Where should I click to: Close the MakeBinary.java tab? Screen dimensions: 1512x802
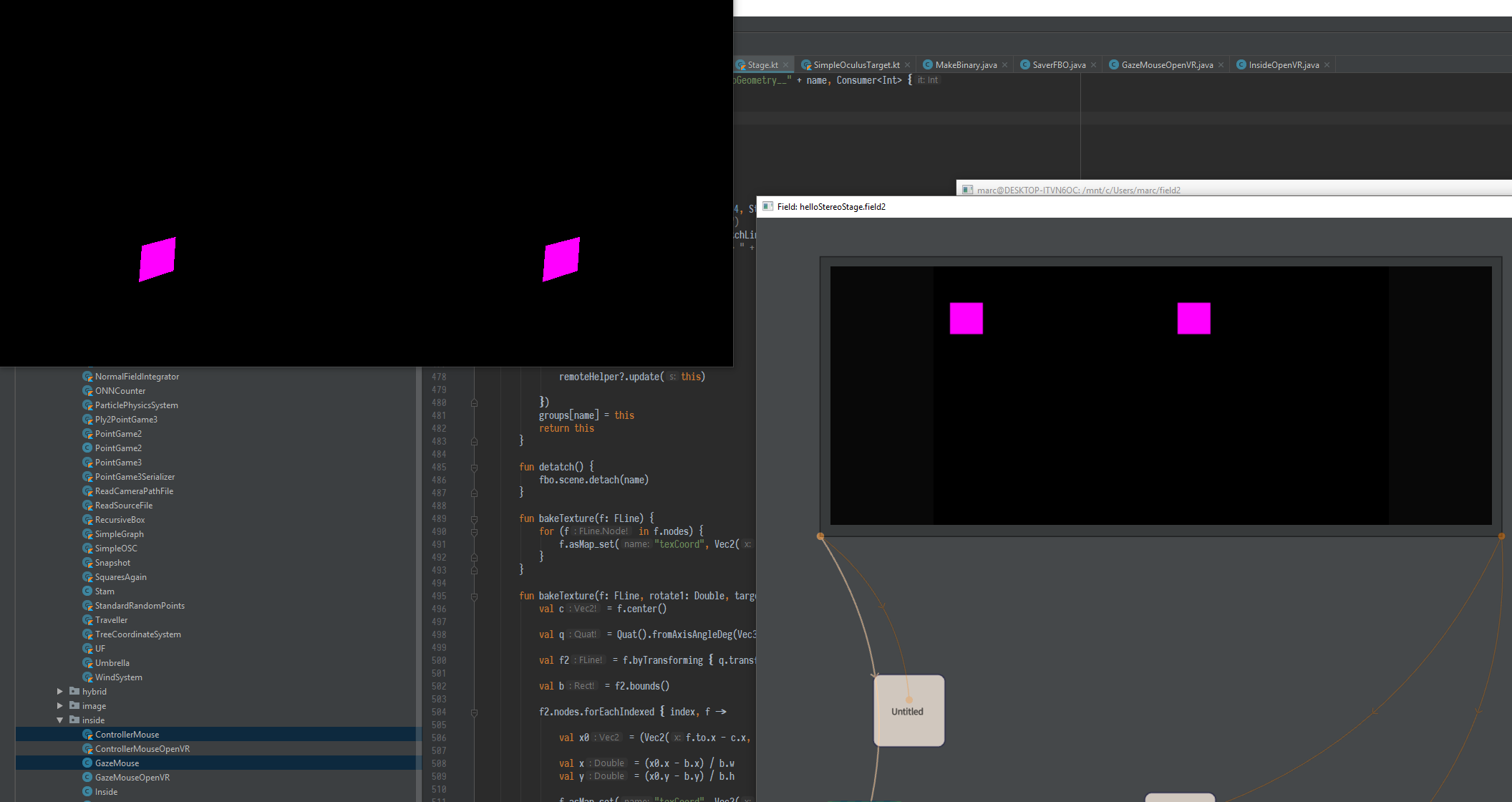click(x=1004, y=65)
